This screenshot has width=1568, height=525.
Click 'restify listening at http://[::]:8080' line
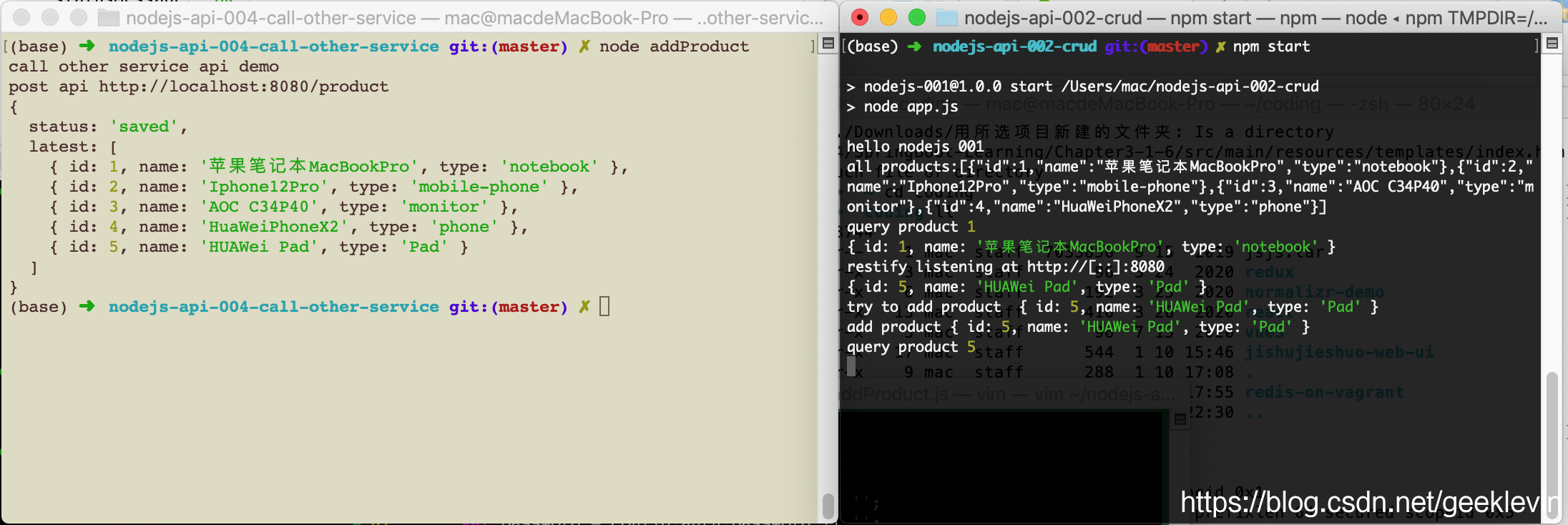(1005, 267)
